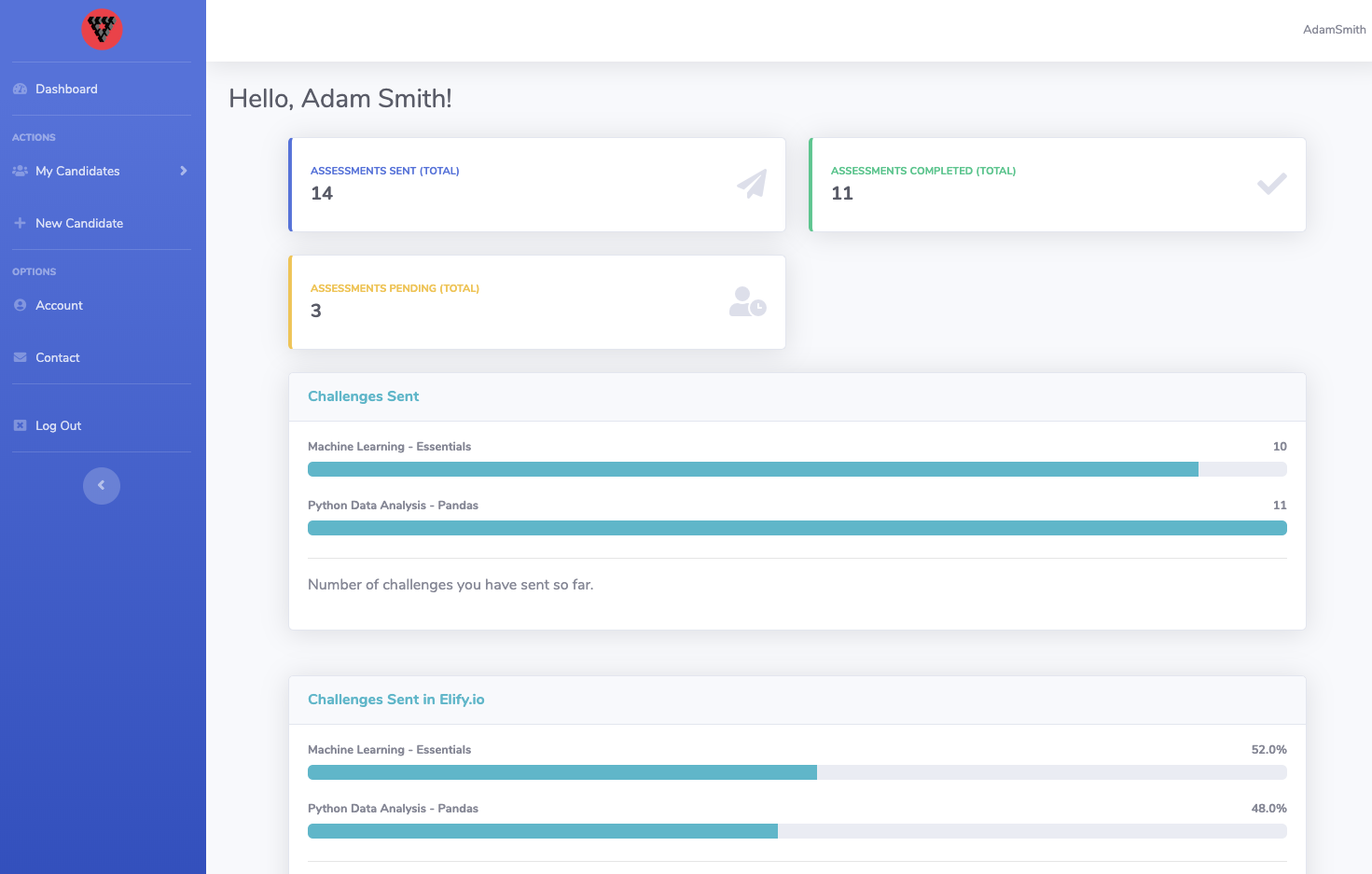Go to the Account page

59,306
